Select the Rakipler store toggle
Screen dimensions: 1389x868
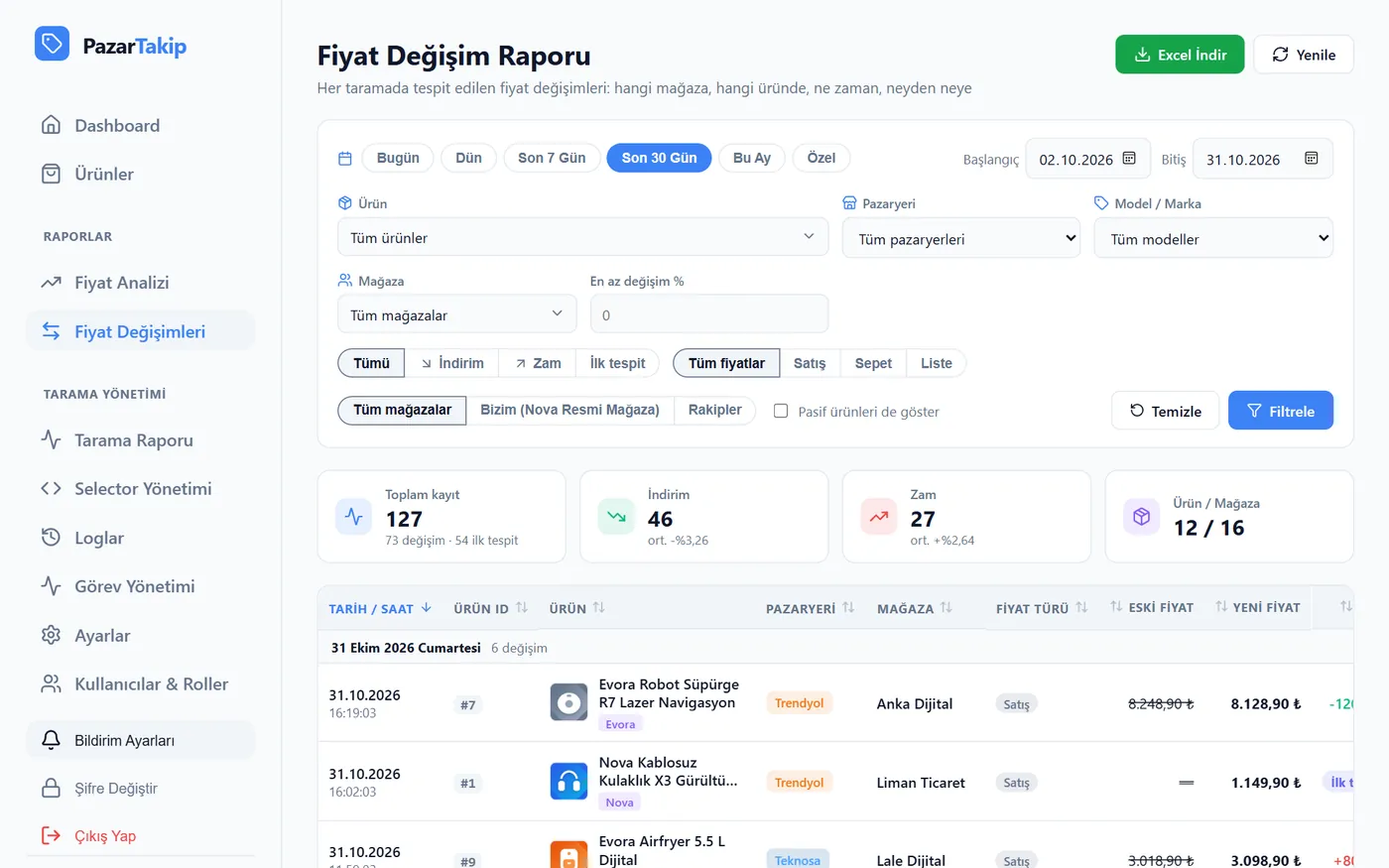click(714, 410)
